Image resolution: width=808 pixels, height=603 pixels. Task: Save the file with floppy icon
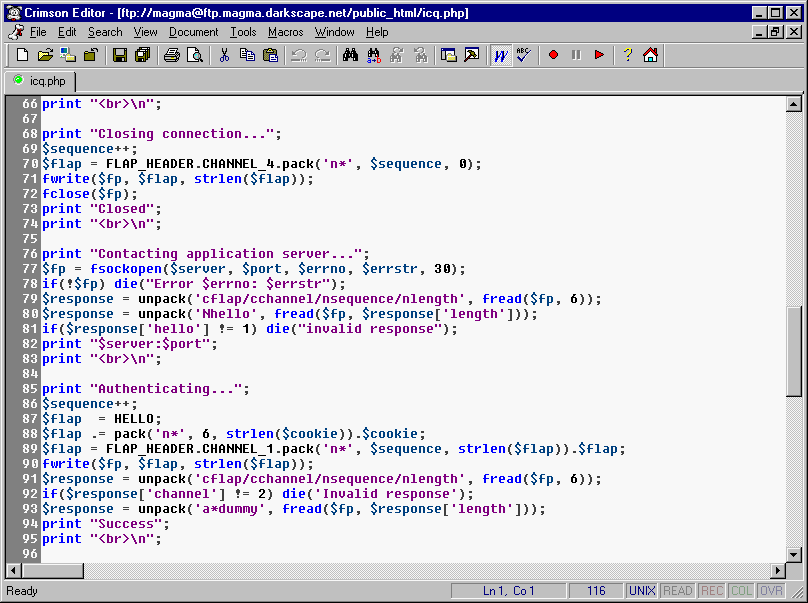tap(120, 55)
